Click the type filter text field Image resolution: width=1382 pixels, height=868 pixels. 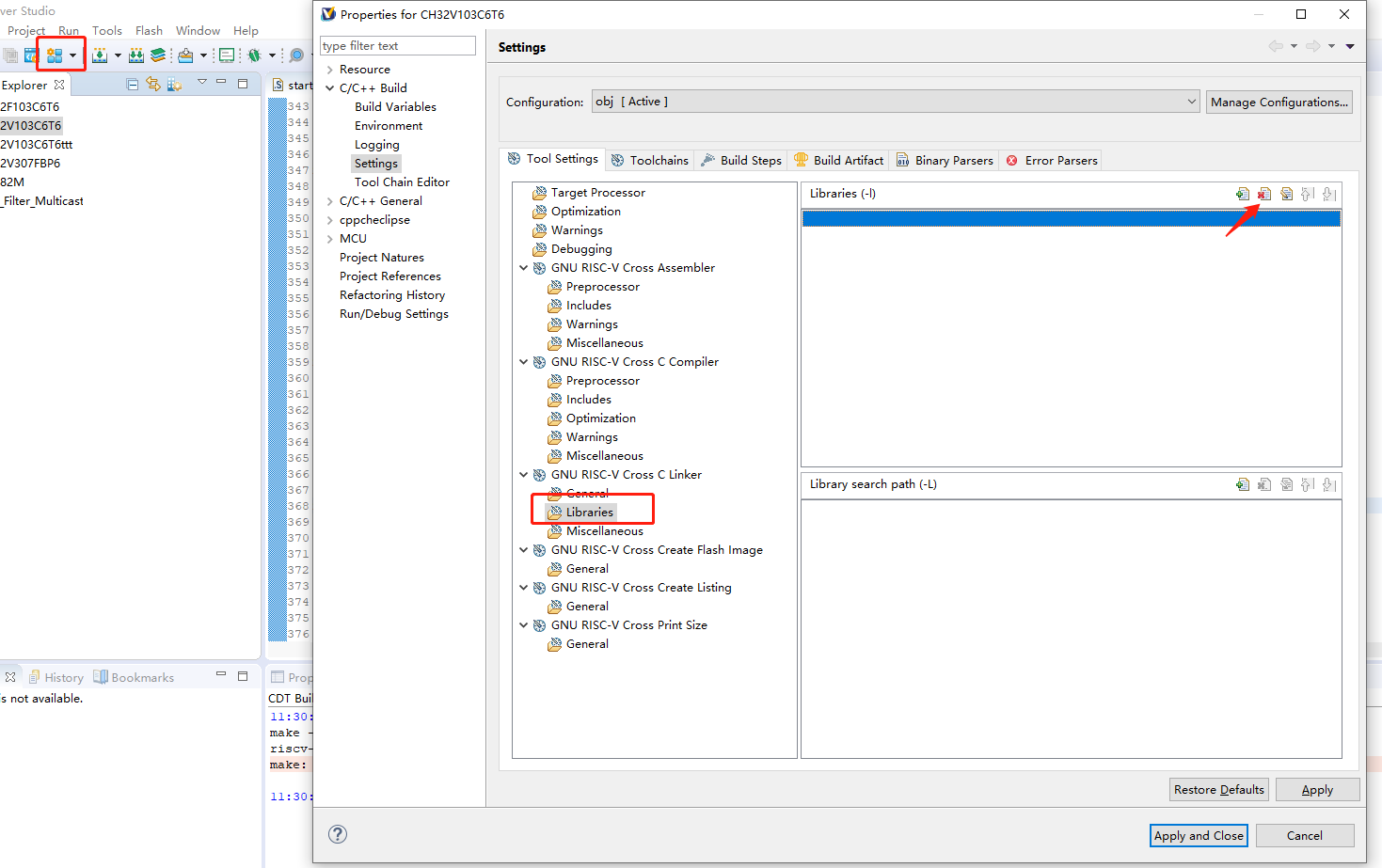pyautogui.click(x=397, y=46)
